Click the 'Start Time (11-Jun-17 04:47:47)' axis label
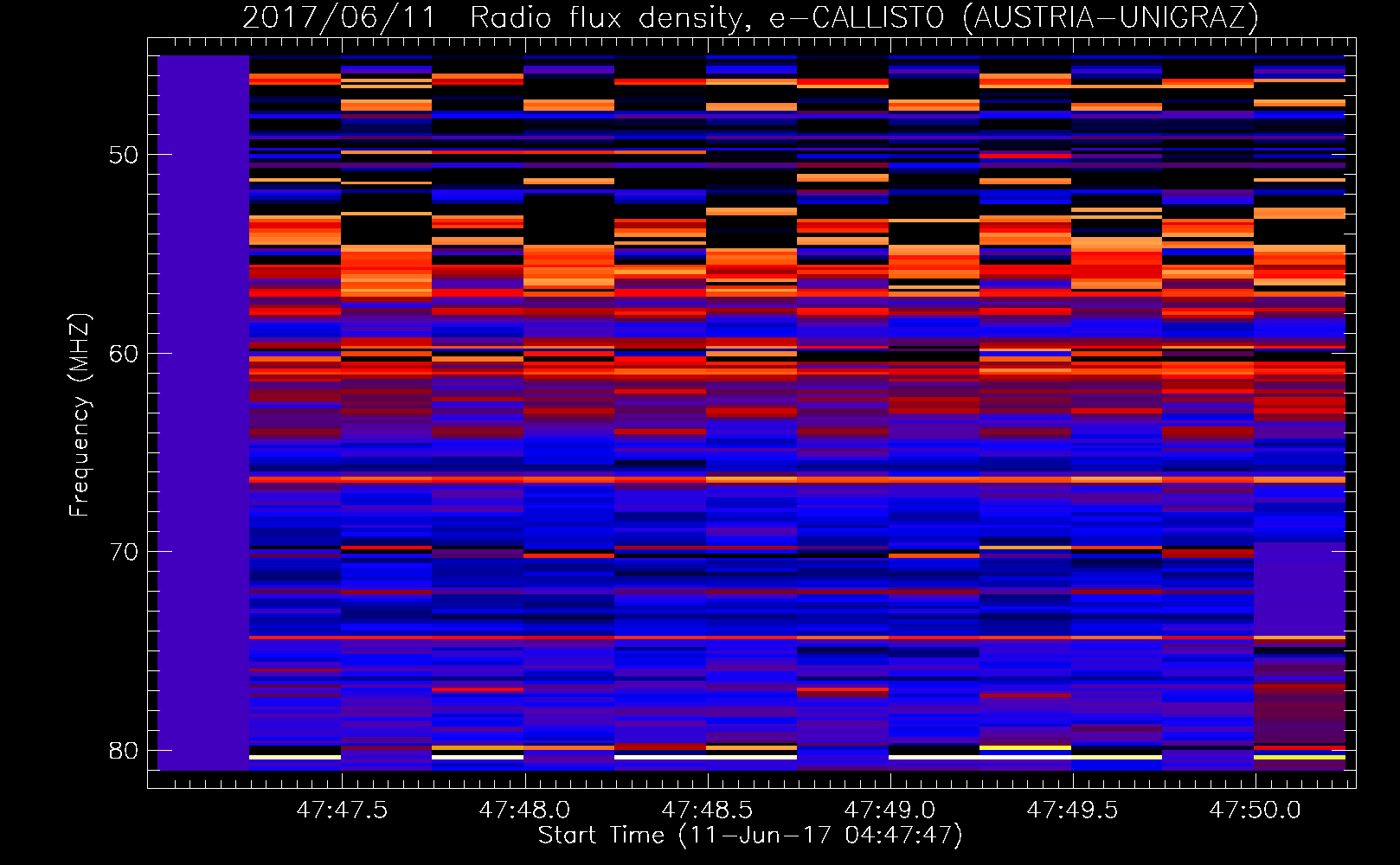This screenshot has width=1400, height=865. point(750,836)
